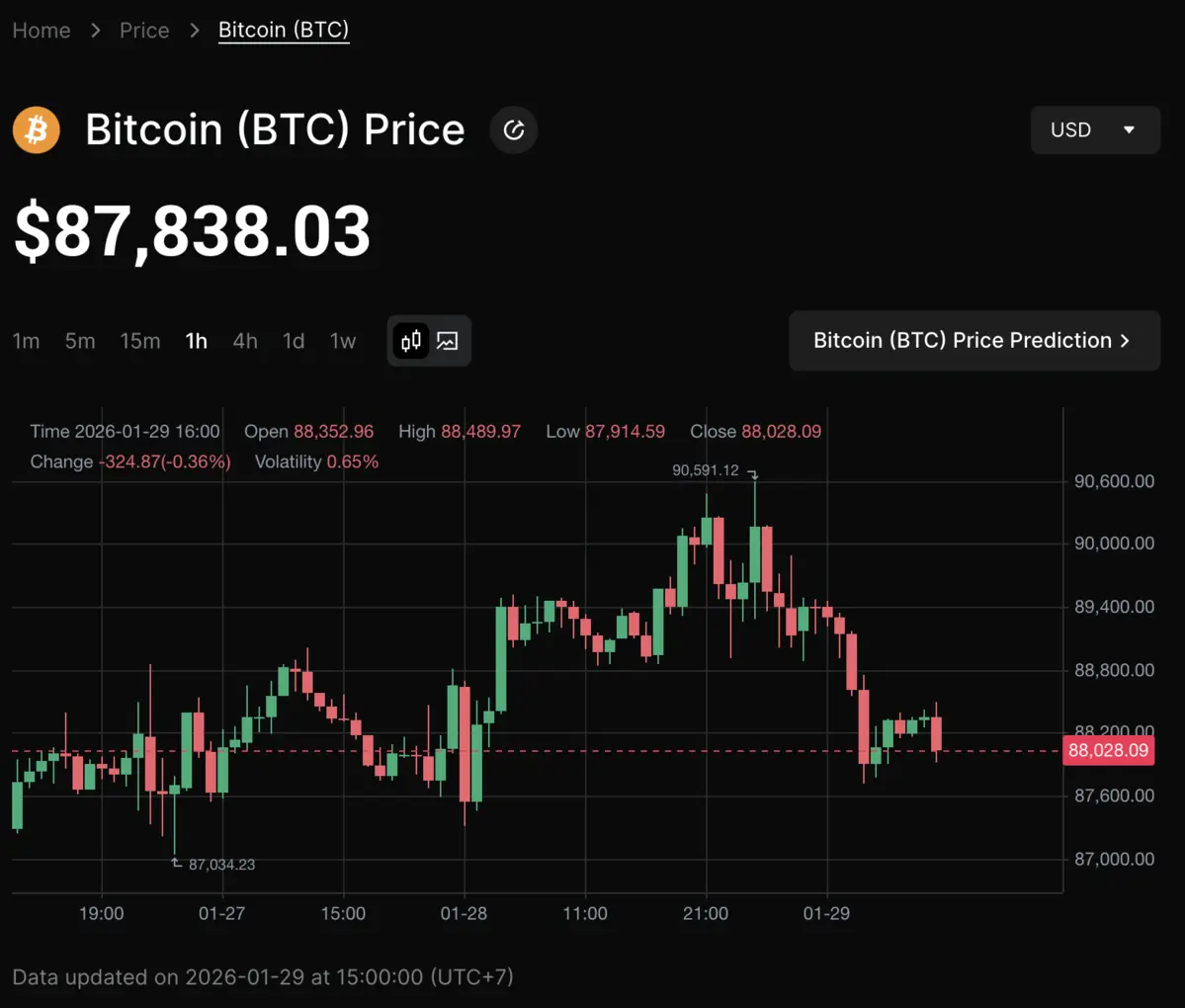
Task: Select the Bitcoin (BTC) breadcrumb tab
Action: coord(284,30)
